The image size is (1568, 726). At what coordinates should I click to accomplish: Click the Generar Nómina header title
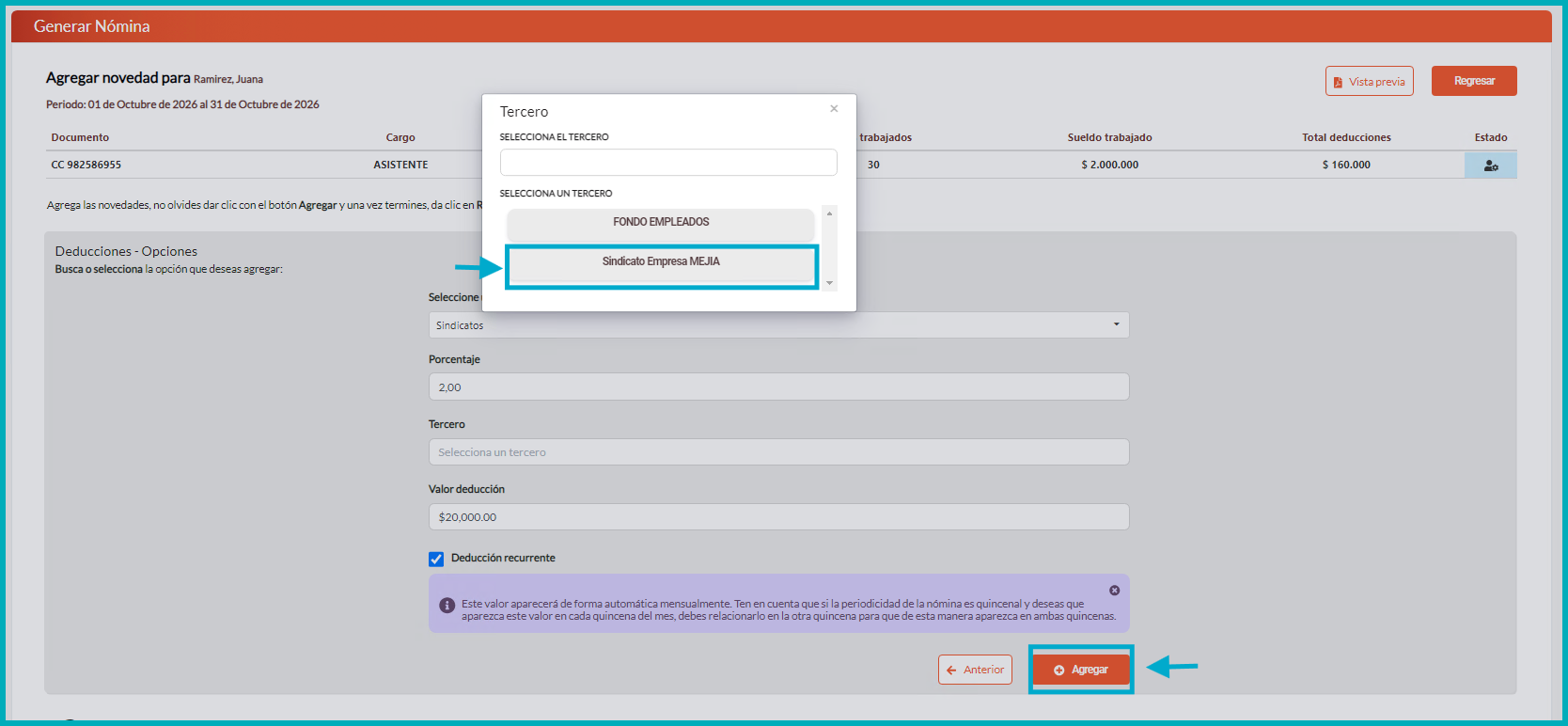(92, 26)
